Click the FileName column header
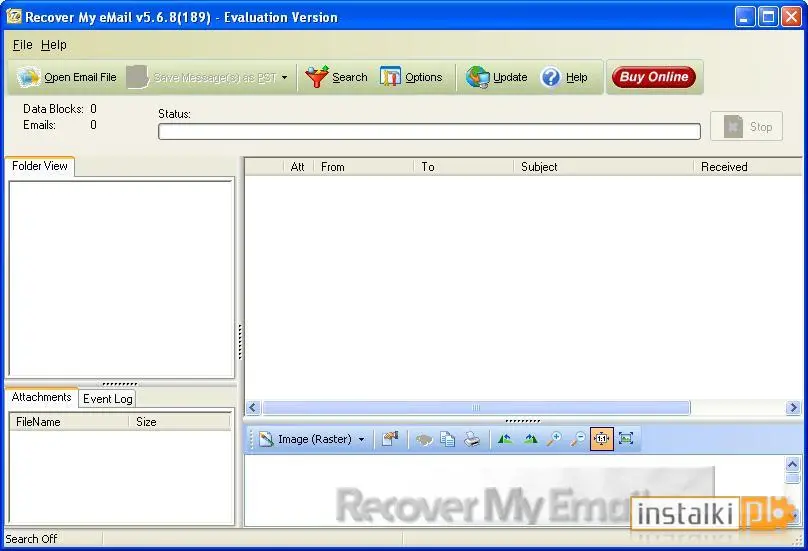The height and width of the screenshot is (551, 808). pos(69,422)
